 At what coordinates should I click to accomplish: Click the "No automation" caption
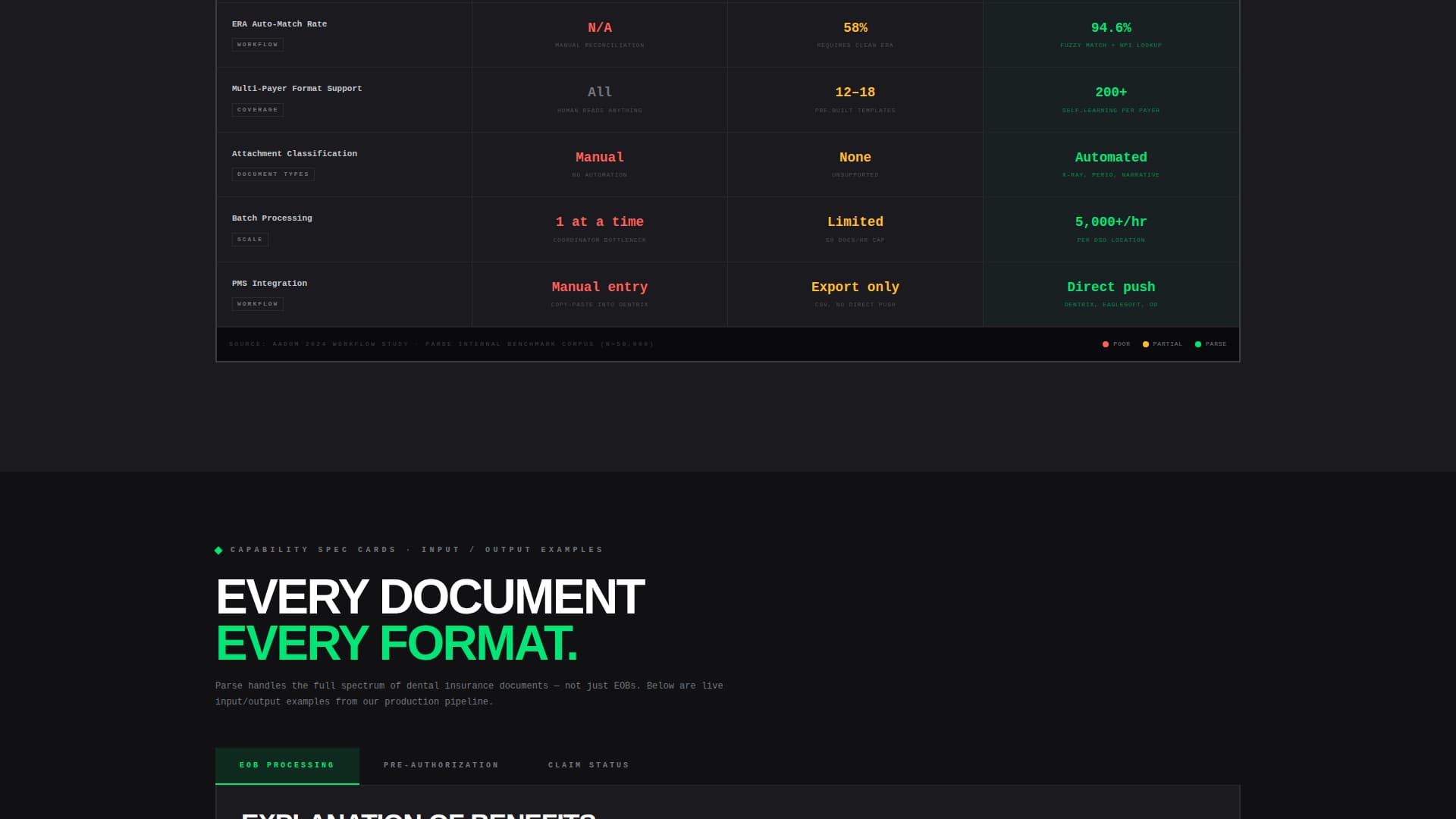pyautogui.click(x=600, y=175)
